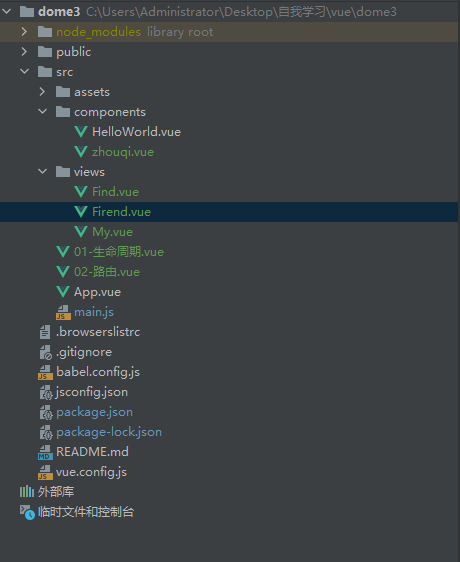Collapse the src folder
Viewport: 460px width, 562px height.
[x=24, y=71]
